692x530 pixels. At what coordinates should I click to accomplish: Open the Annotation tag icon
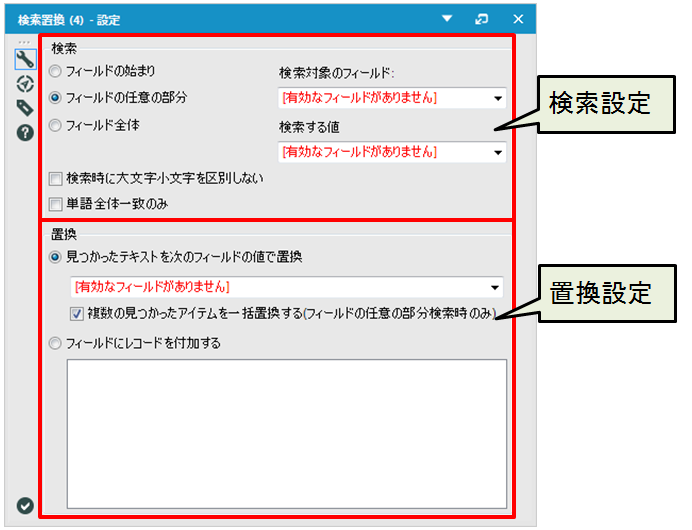[25, 108]
